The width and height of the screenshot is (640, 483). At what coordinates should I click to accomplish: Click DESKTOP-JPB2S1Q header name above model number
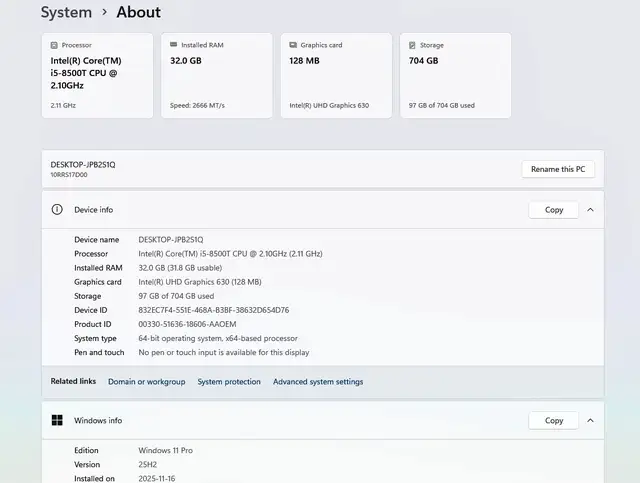click(x=83, y=165)
